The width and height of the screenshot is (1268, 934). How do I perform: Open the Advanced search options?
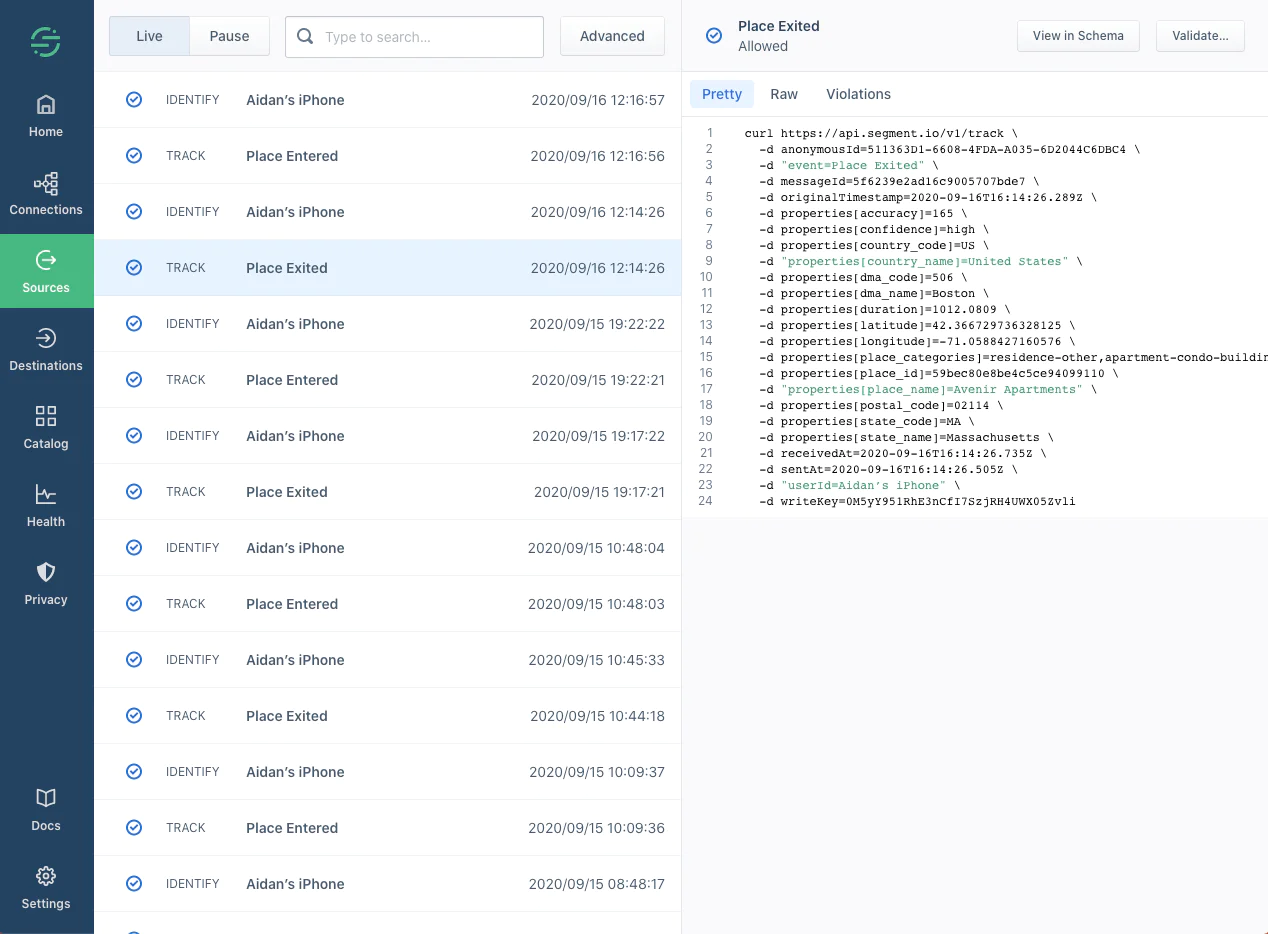tap(612, 35)
